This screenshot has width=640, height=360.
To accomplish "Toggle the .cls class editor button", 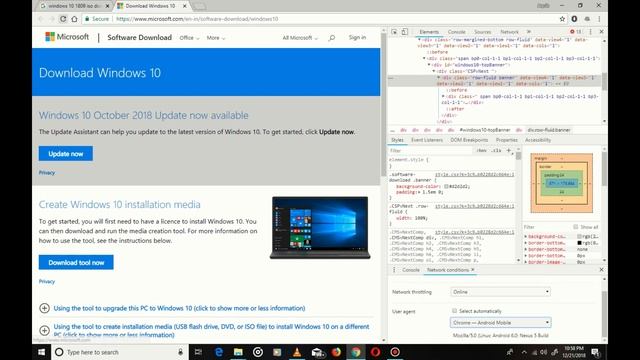I will pyautogui.click(x=496, y=151).
